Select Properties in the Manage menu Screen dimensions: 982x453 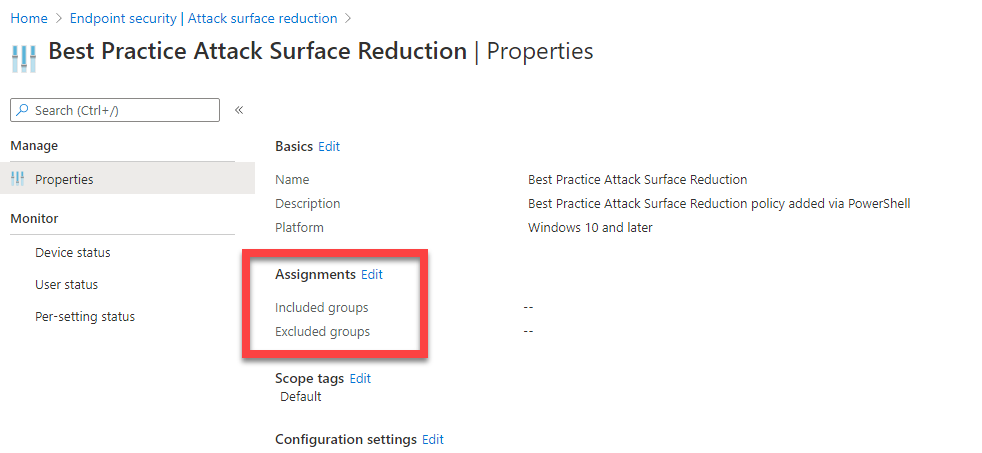[x=64, y=179]
